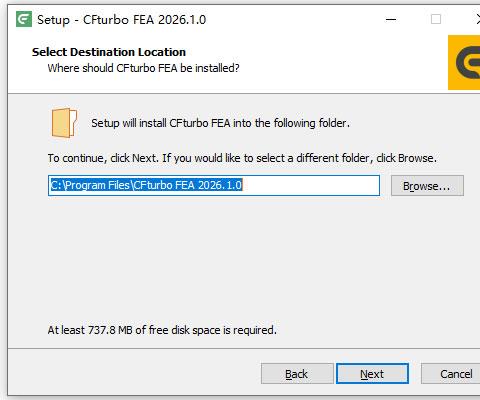Proceed with the Next button
The height and width of the screenshot is (400, 480).
[372, 374]
